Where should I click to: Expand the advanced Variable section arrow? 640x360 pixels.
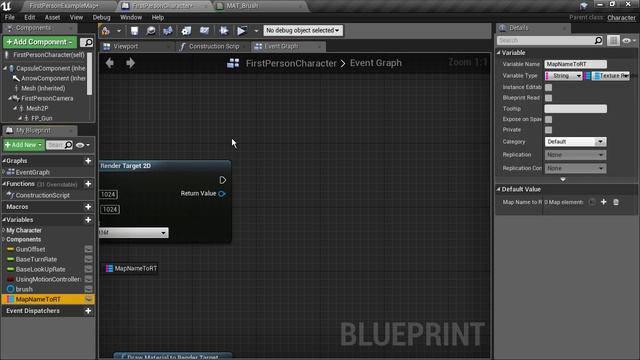(563, 180)
